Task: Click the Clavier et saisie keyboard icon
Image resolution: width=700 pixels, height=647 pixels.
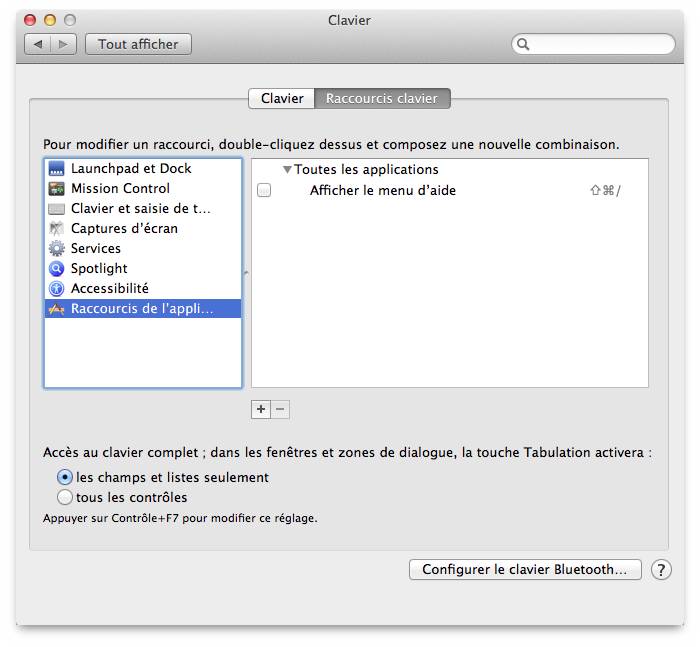Action: pos(56,209)
